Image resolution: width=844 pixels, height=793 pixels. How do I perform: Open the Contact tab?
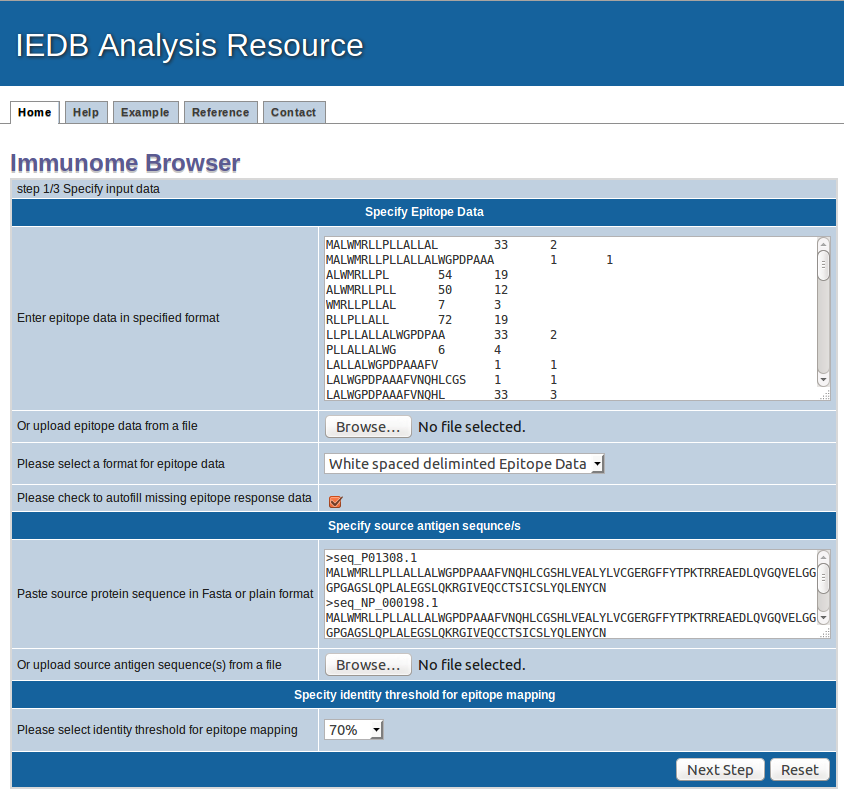(x=294, y=113)
